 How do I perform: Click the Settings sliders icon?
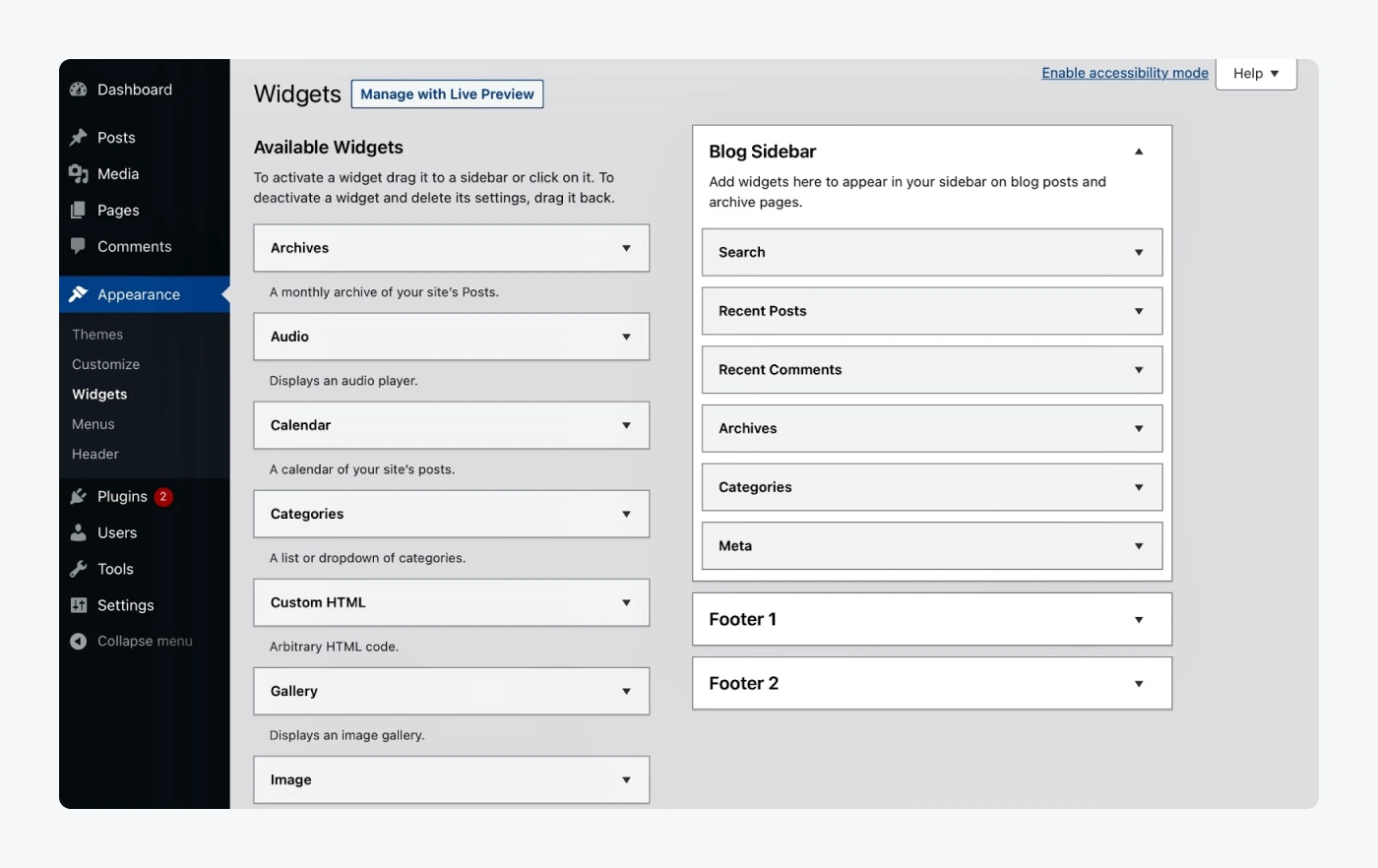79,605
